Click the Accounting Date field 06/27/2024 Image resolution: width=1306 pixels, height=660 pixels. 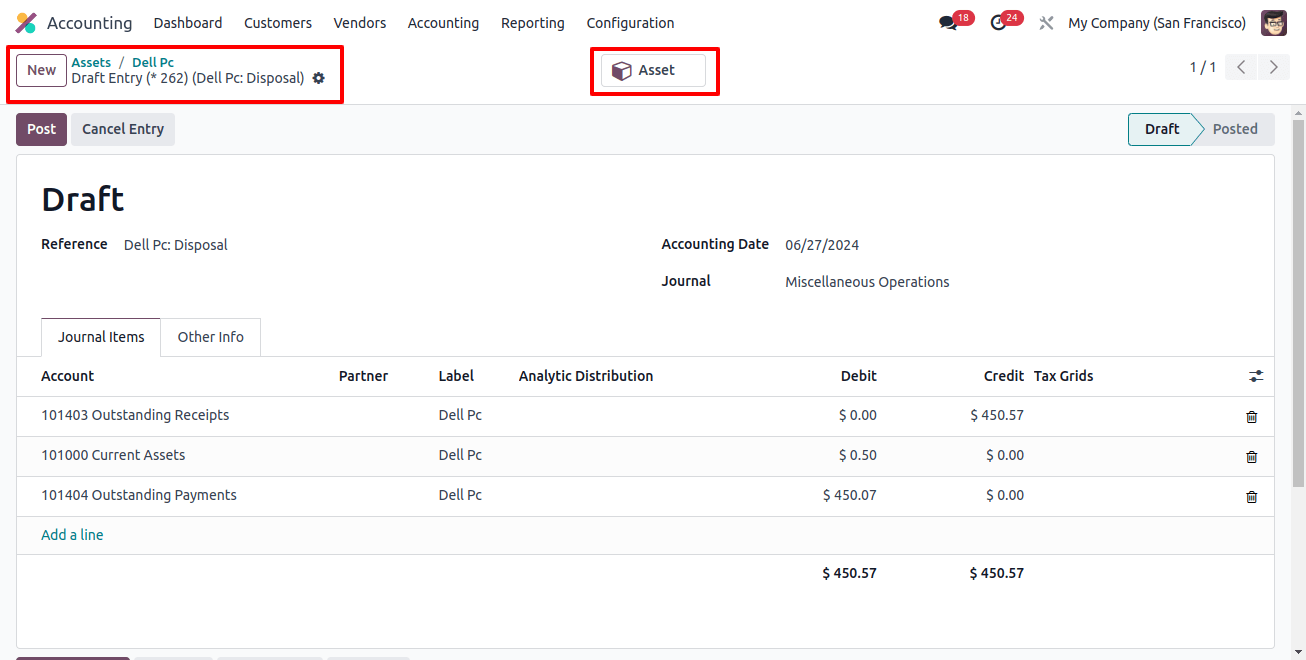point(822,245)
